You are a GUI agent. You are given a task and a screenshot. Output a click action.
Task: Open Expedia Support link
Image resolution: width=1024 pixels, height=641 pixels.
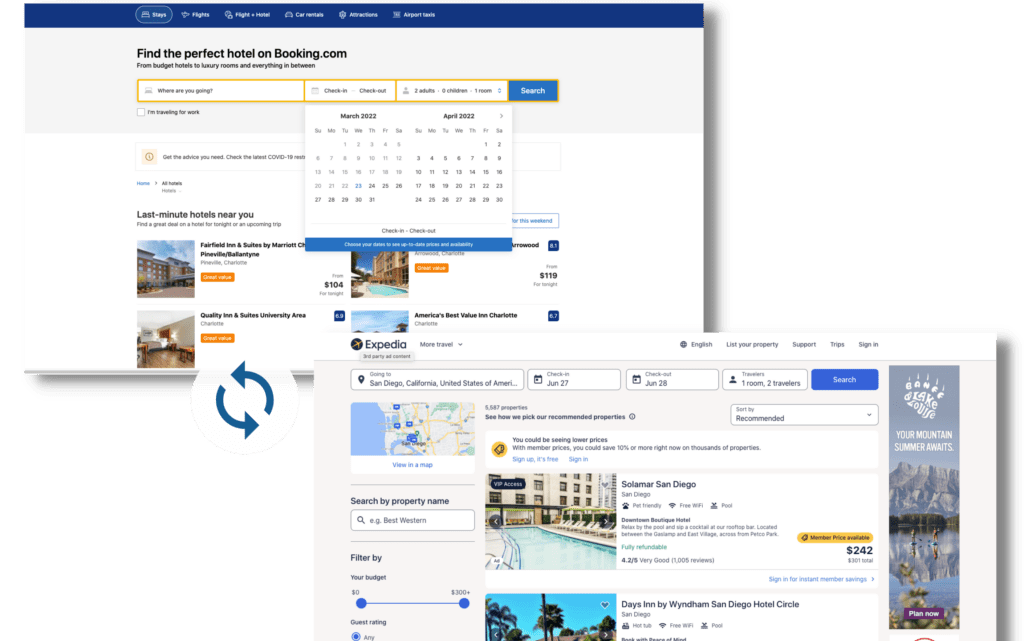pos(804,344)
